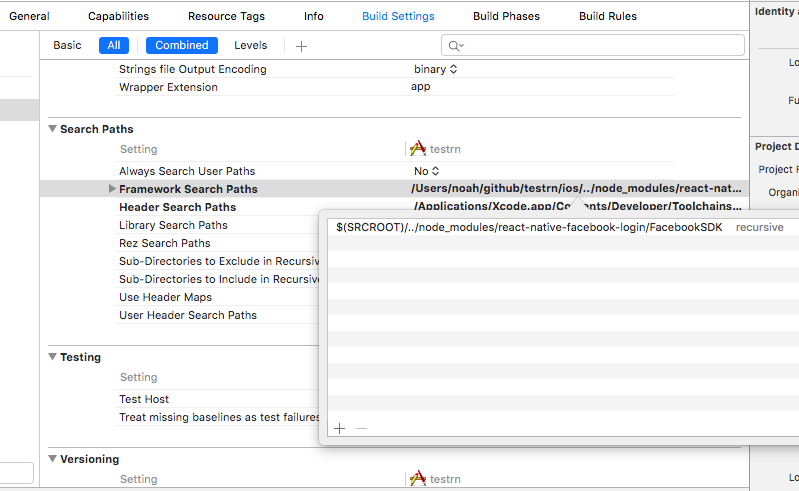Click the testrn target icon under Search Paths
The image size is (799, 491).
tap(418, 149)
